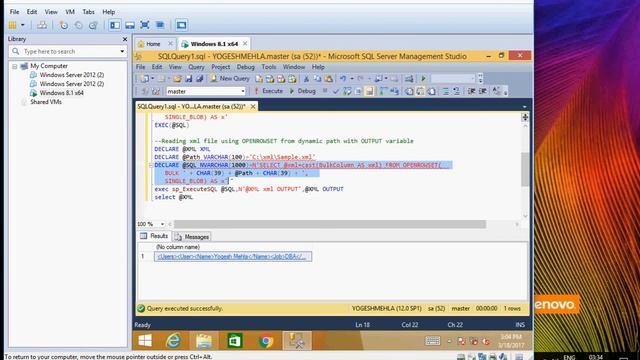Screen dimensions: 640x360
Task: Launch Chrome from the VM taskbar
Action: (x=266, y=340)
